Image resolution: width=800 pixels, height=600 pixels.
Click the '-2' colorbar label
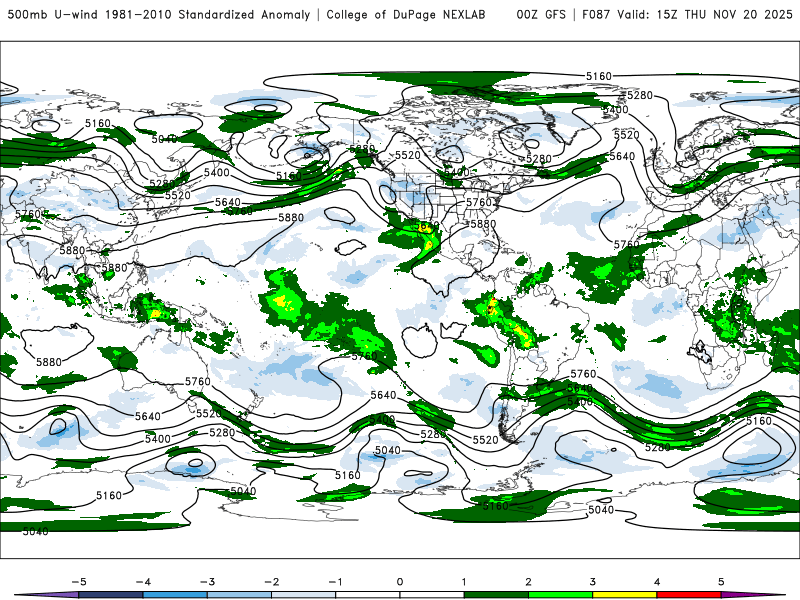click(271, 582)
